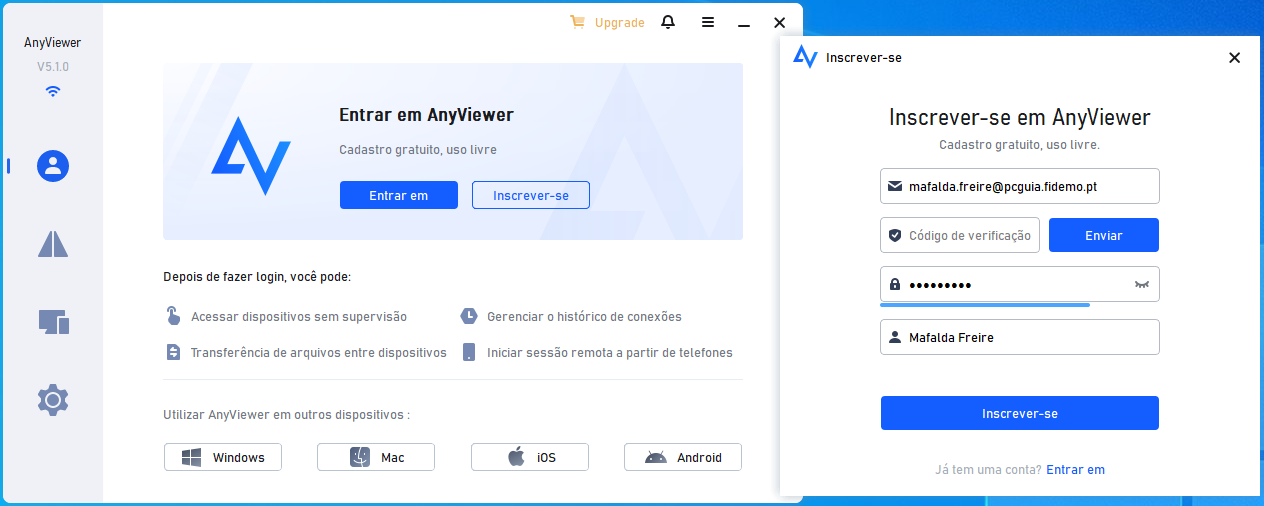This screenshot has width=1264, height=506.
Task: Click the envelope icon in the email field
Action: (895, 186)
